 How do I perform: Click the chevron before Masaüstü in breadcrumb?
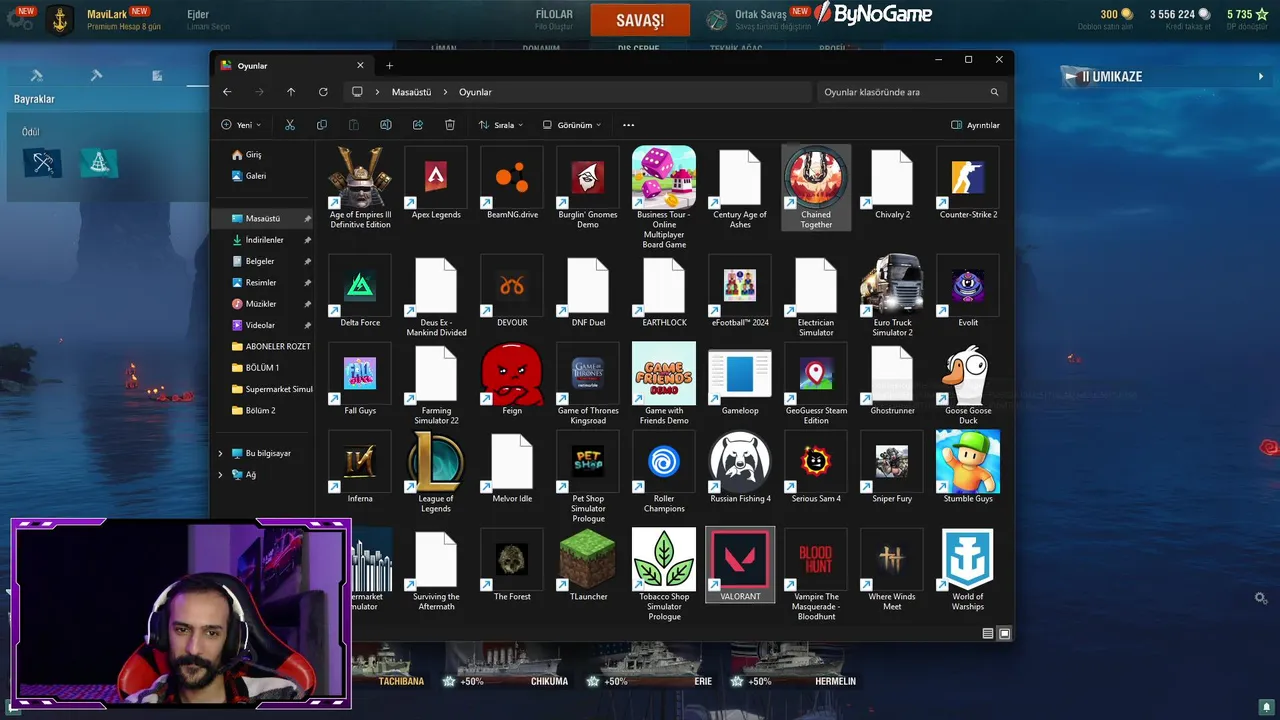coord(377,92)
